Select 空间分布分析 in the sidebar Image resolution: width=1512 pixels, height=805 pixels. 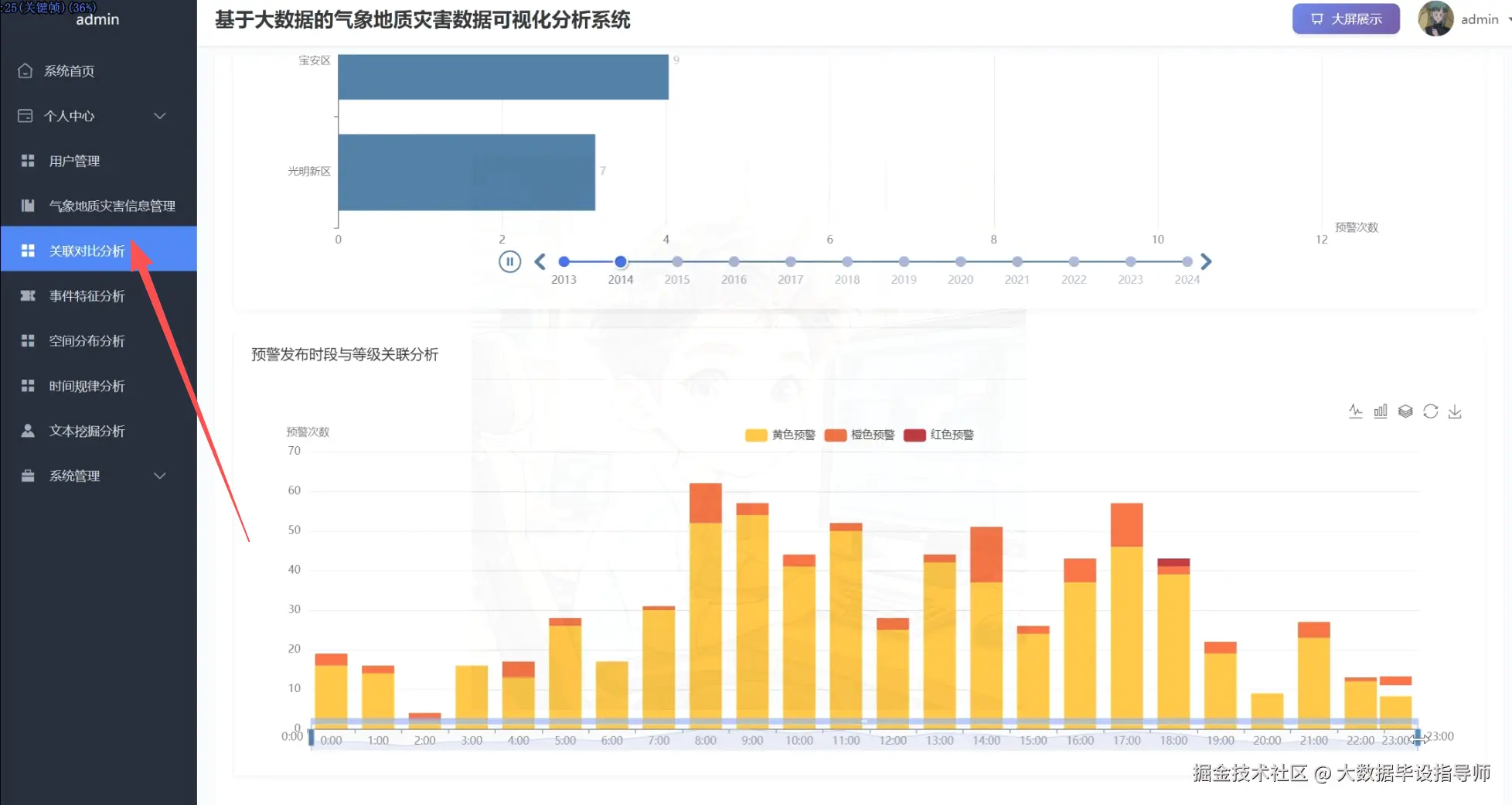click(85, 340)
